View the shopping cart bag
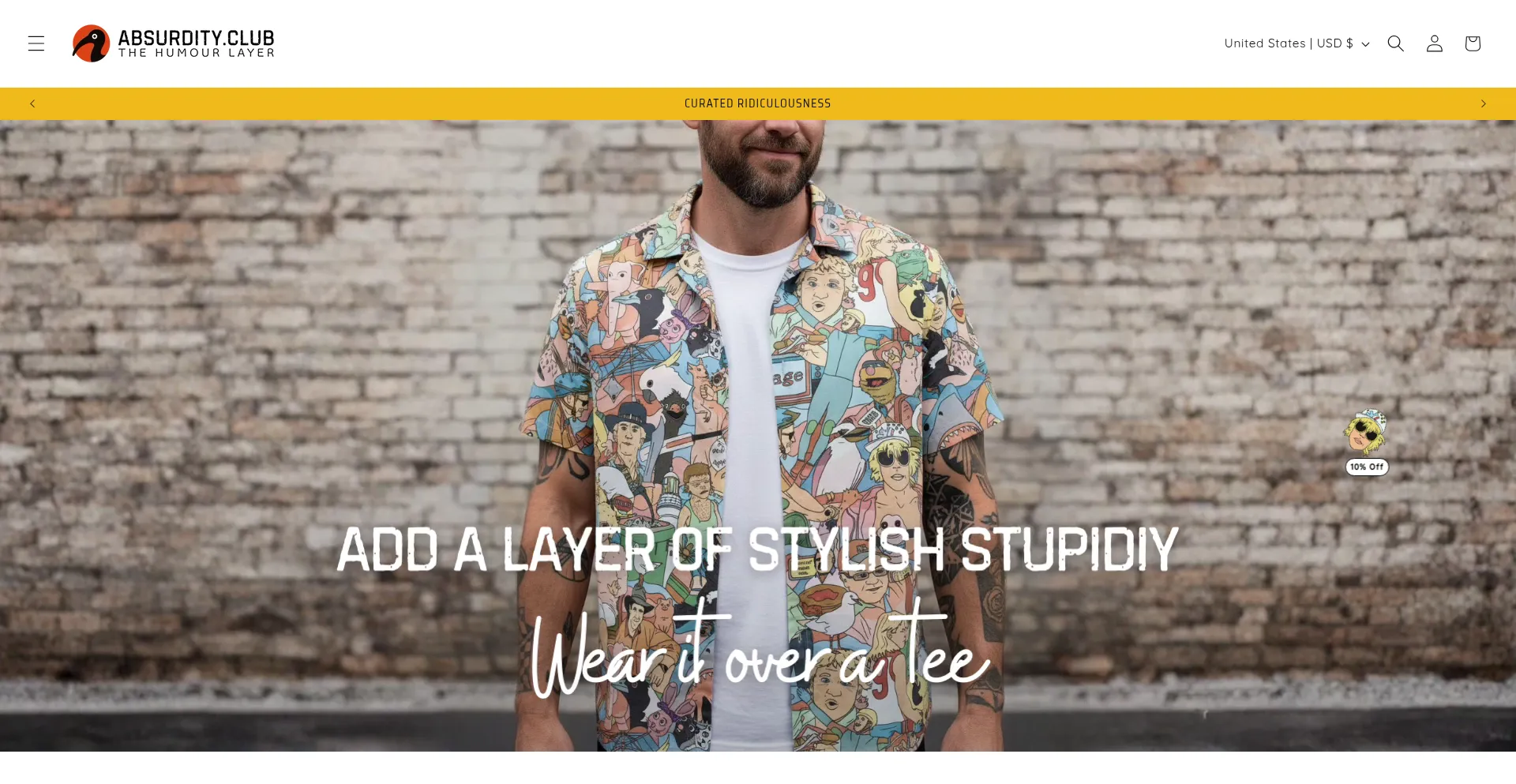The width and height of the screenshot is (1516, 784). coord(1473,43)
